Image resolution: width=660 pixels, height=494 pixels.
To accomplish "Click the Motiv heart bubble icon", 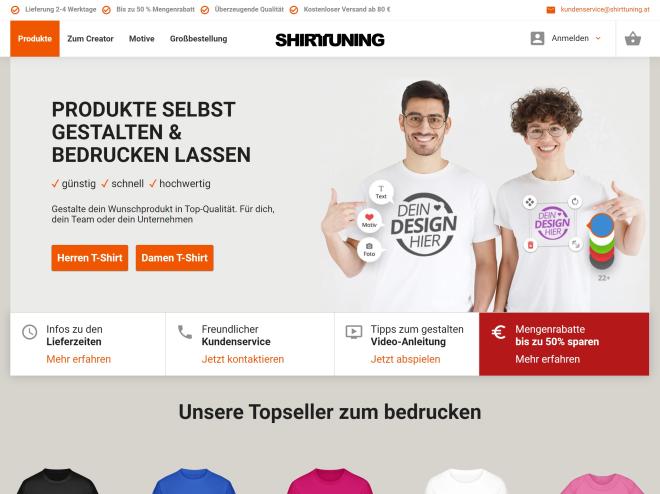I will [x=369, y=220].
